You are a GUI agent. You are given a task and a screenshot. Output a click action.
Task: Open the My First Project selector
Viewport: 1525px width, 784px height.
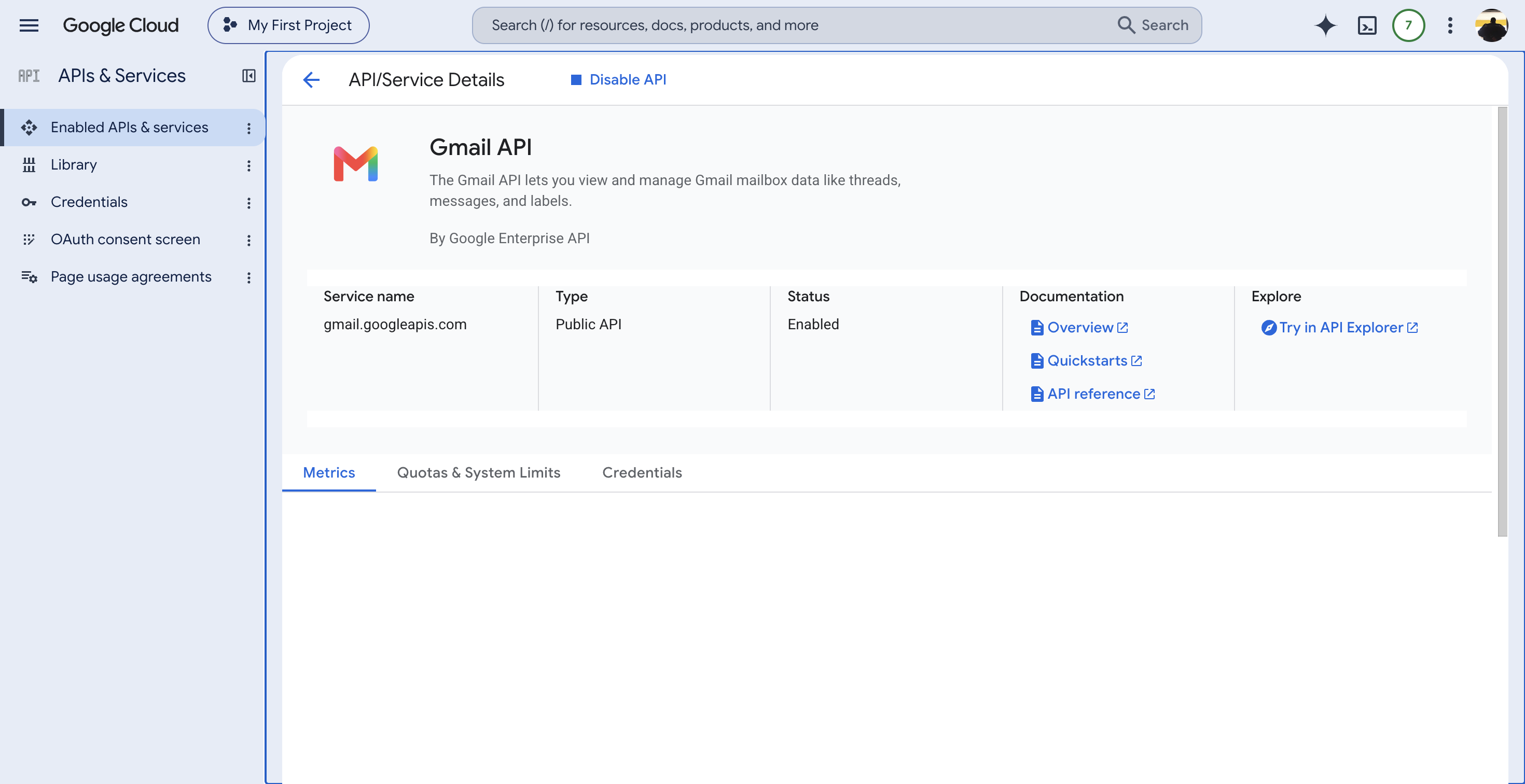point(288,25)
